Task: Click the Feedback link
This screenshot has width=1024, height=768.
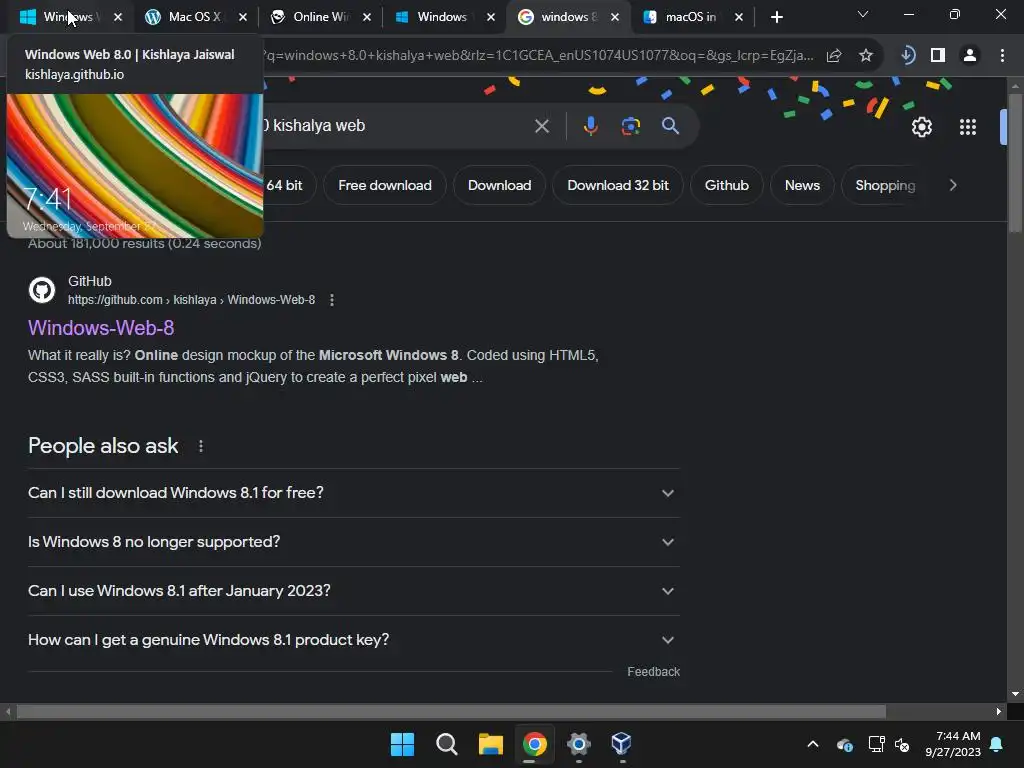Action: [x=654, y=672]
